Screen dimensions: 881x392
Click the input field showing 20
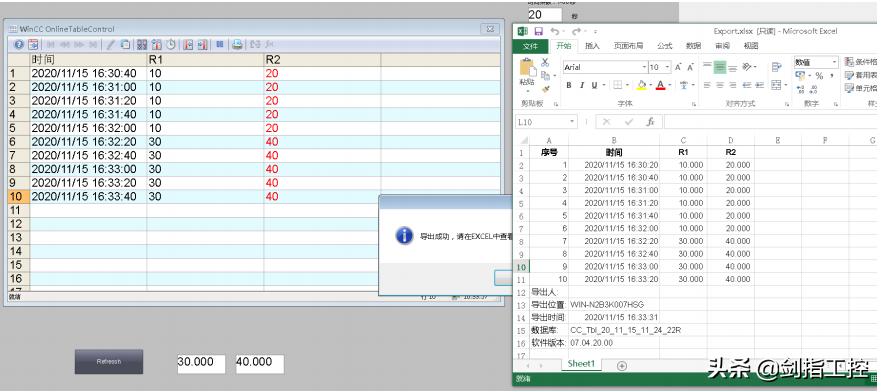pyautogui.click(x=544, y=15)
